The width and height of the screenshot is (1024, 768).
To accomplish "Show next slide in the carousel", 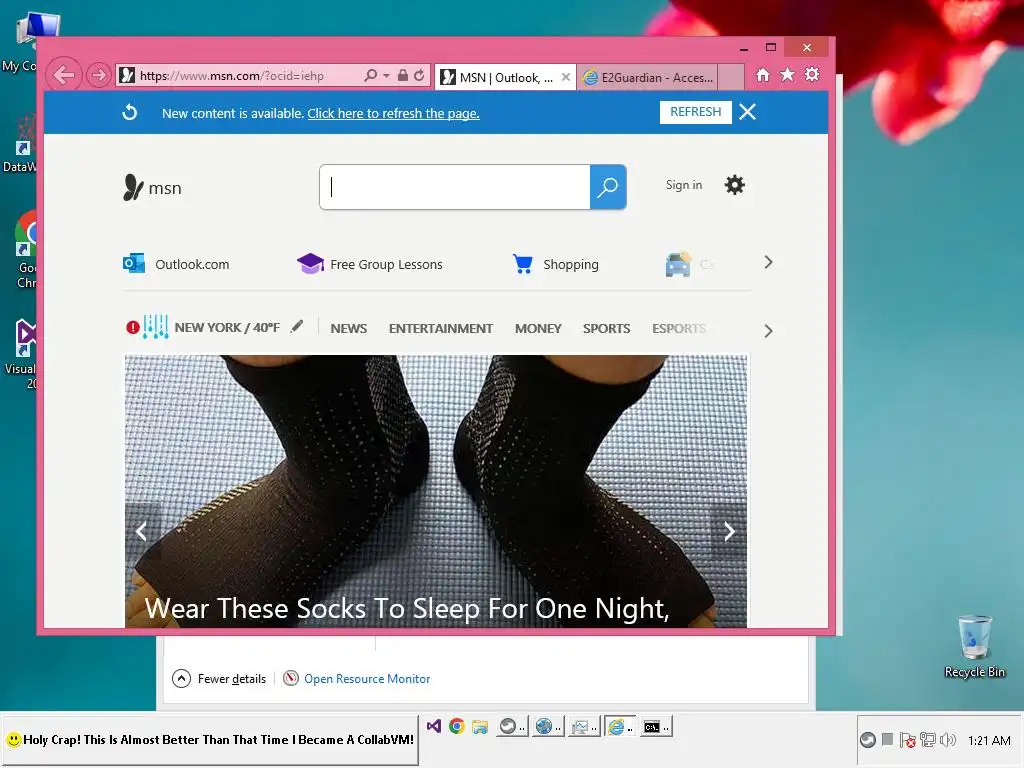I will [x=729, y=532].
